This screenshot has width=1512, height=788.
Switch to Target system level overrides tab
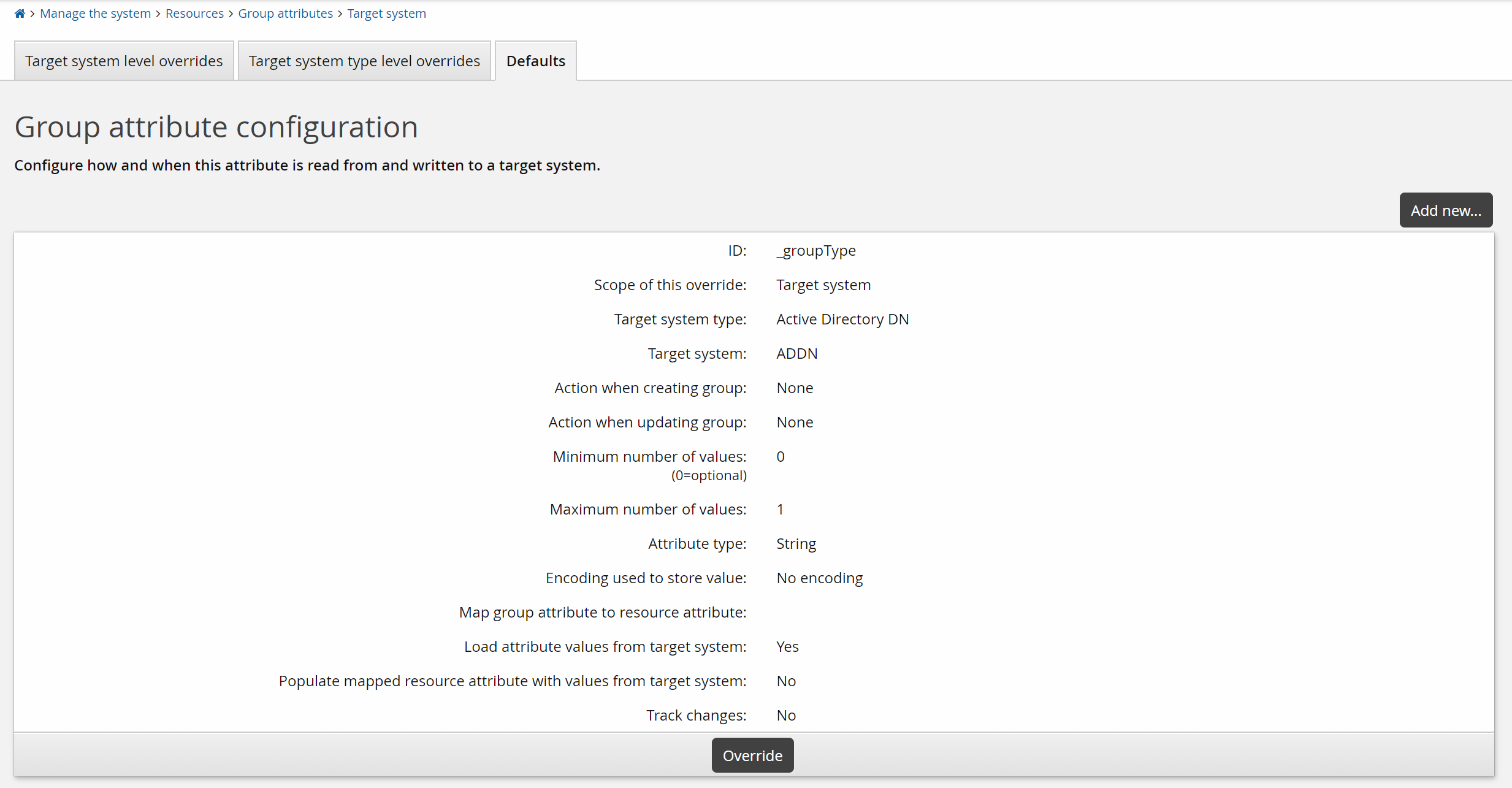coord(124,61)
